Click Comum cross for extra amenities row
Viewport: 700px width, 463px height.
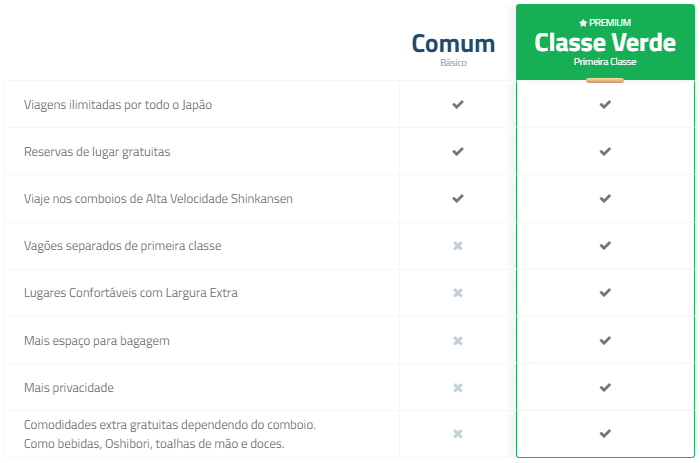(457, 434)
